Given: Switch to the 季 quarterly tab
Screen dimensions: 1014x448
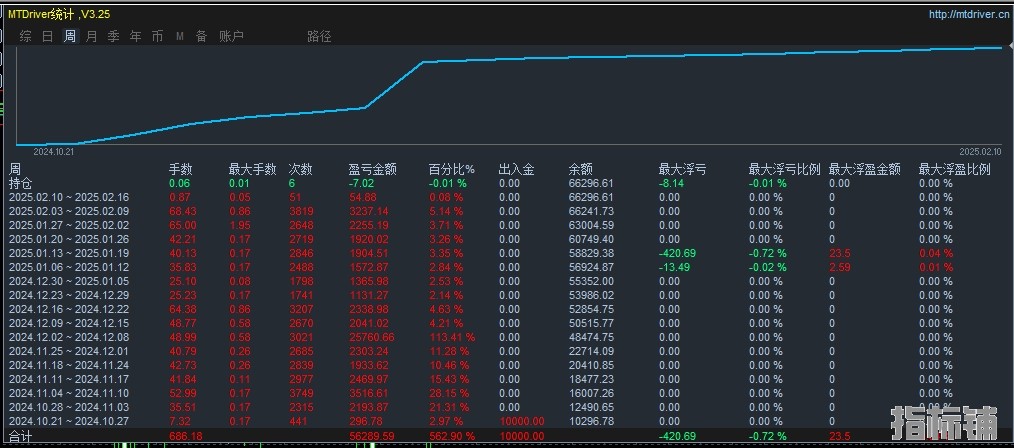Looking at the screenshot, I should (113, 36).
